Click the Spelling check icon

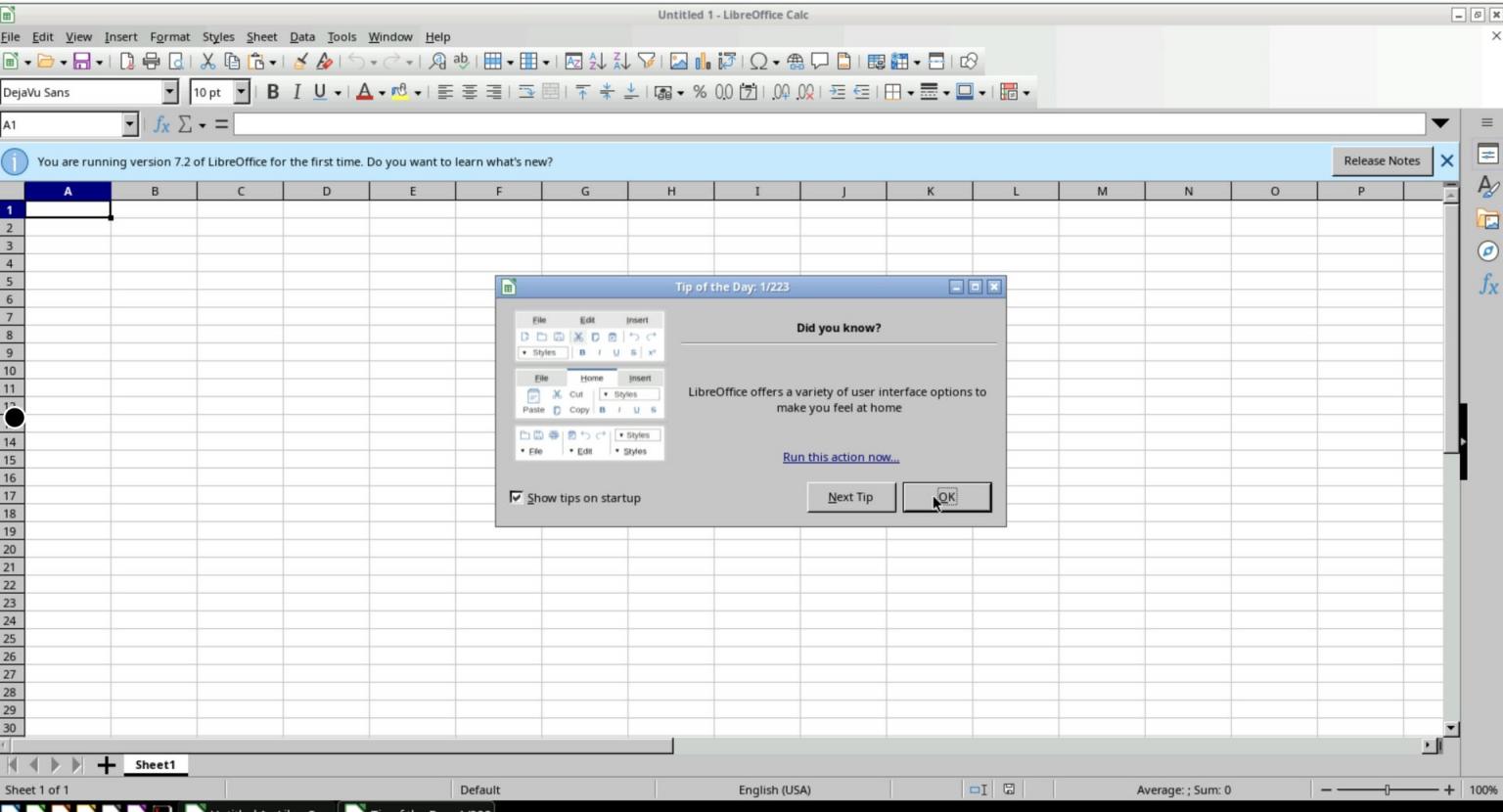tap(461, 62)
